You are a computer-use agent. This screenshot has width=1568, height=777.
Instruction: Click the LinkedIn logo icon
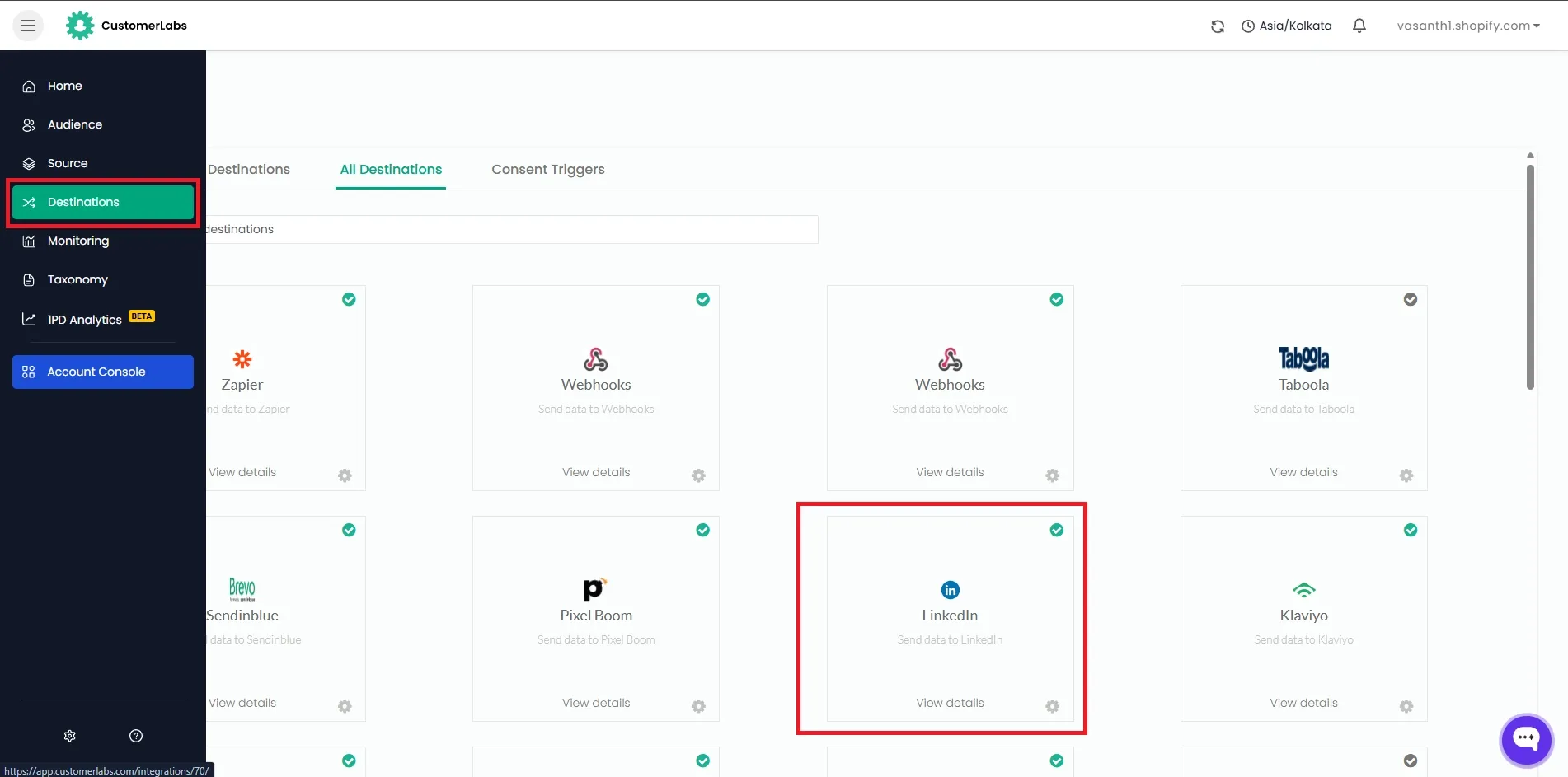coord(951,590)
